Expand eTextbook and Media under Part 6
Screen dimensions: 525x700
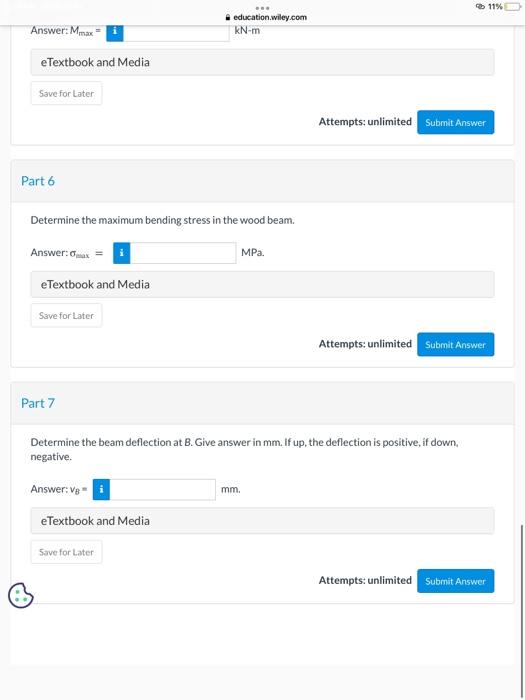262,284
